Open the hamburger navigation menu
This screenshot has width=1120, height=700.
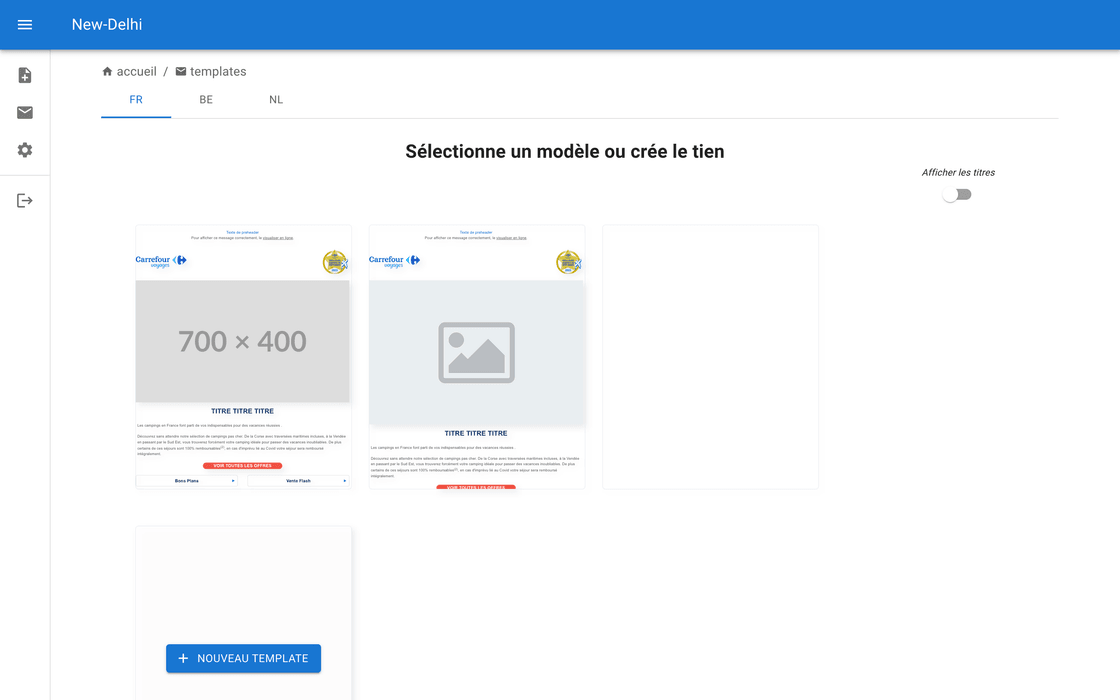click(25, 25)
